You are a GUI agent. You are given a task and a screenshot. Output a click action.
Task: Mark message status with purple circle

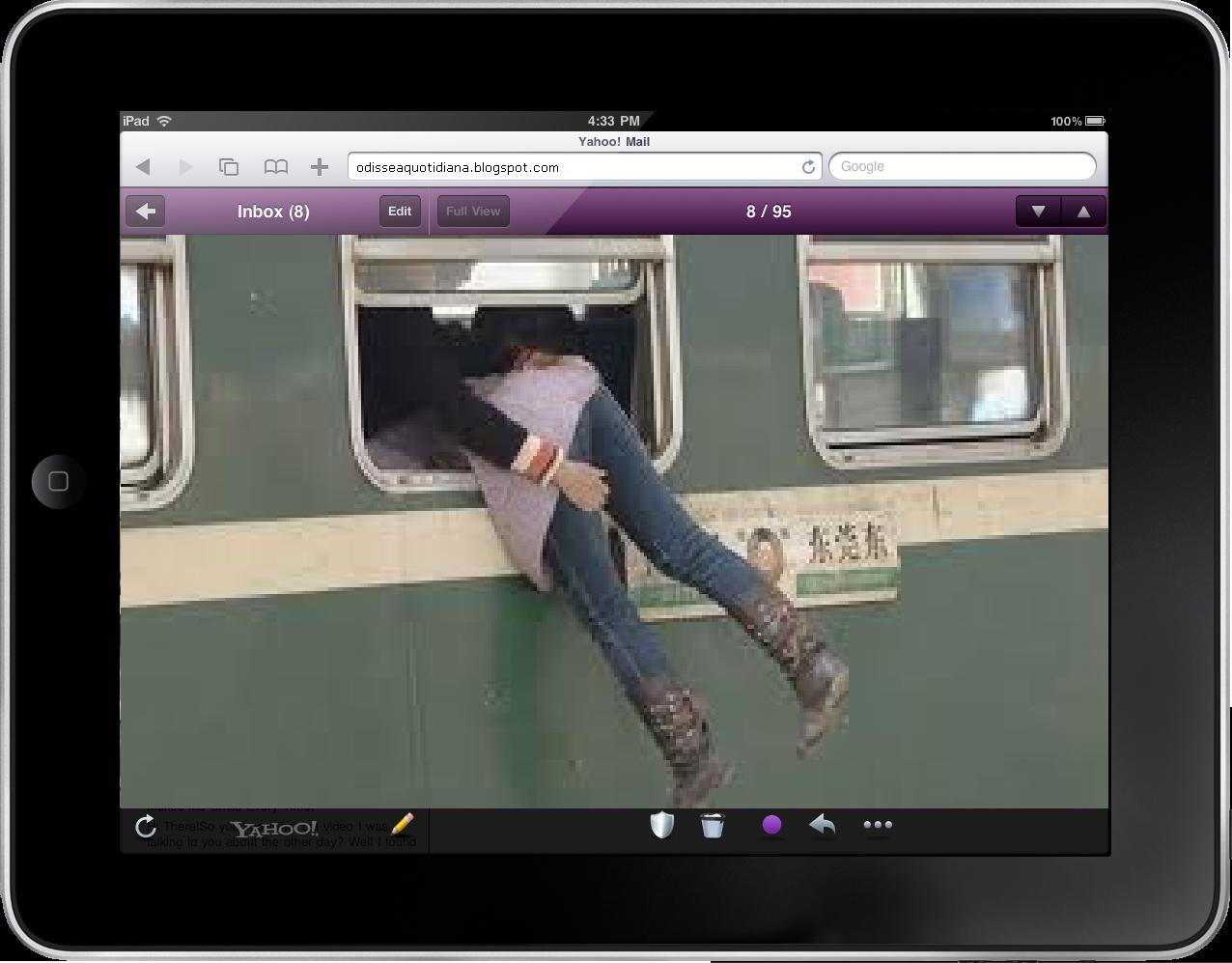pyautogui.click(x=772, y=825)
